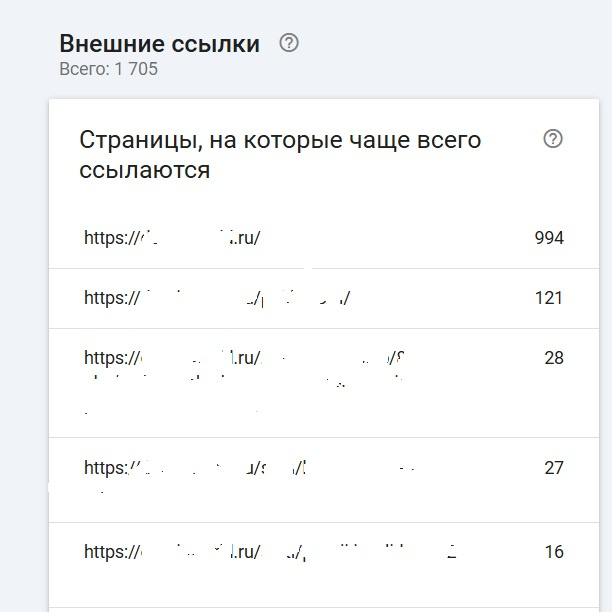
Task: Click the Внешние ссылки heading
Action: click(x=159, y=44)
